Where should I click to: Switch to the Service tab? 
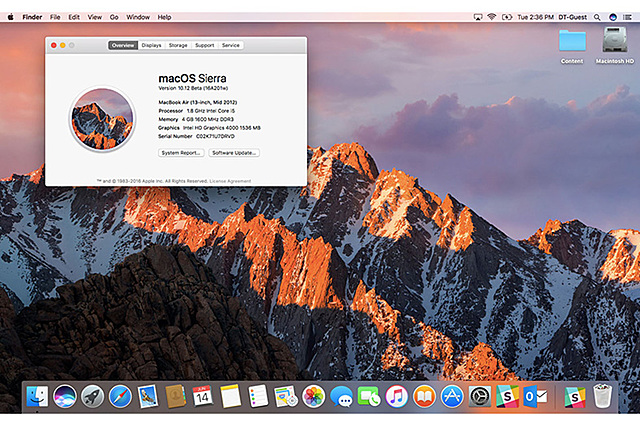(231, 45)
